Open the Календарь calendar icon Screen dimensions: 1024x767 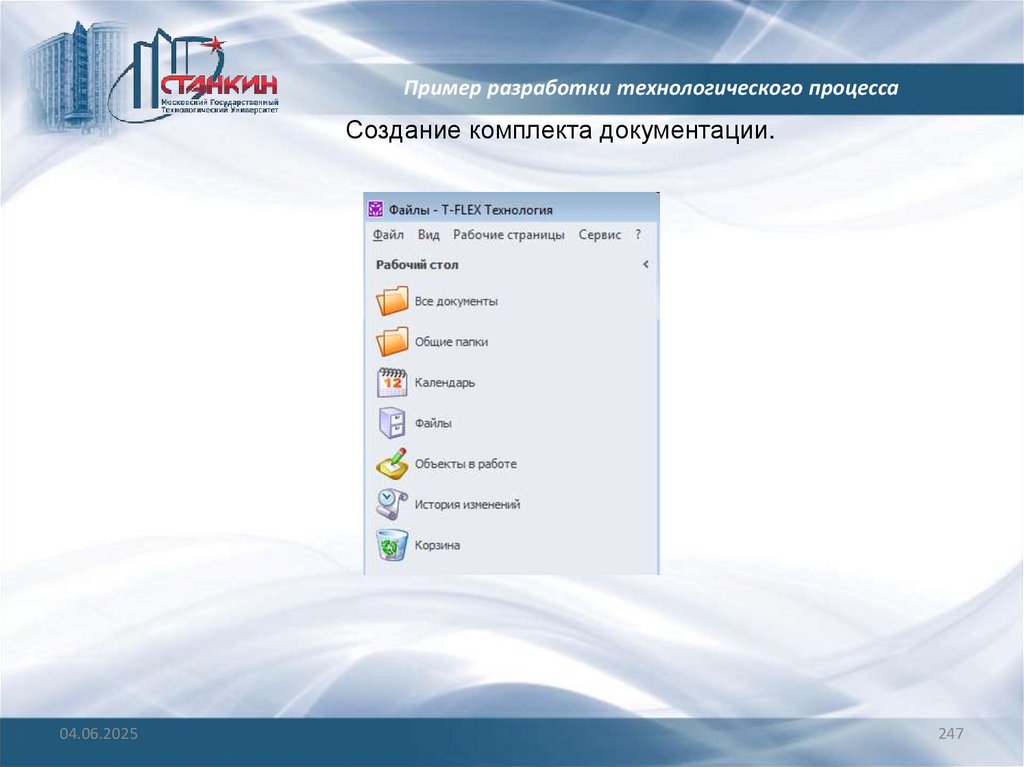tap(392, 382)
